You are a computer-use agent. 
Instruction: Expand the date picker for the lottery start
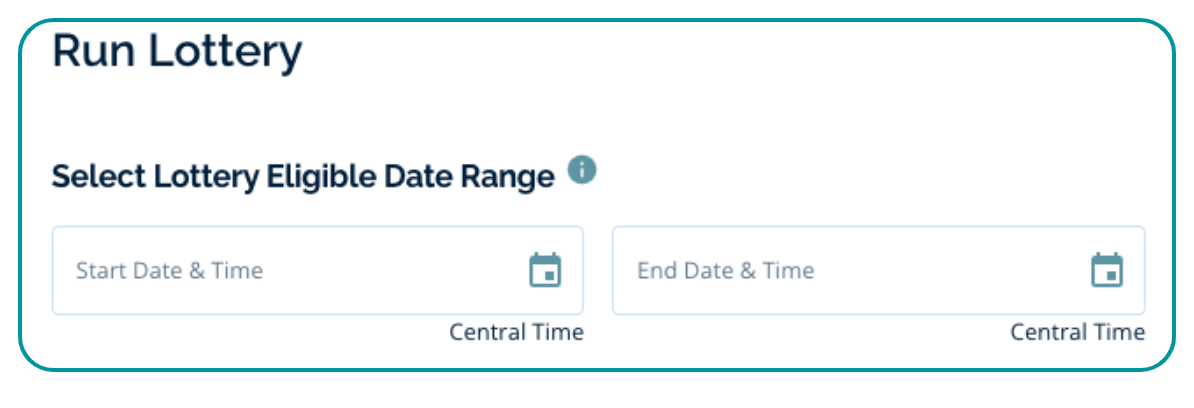(545, 270)
